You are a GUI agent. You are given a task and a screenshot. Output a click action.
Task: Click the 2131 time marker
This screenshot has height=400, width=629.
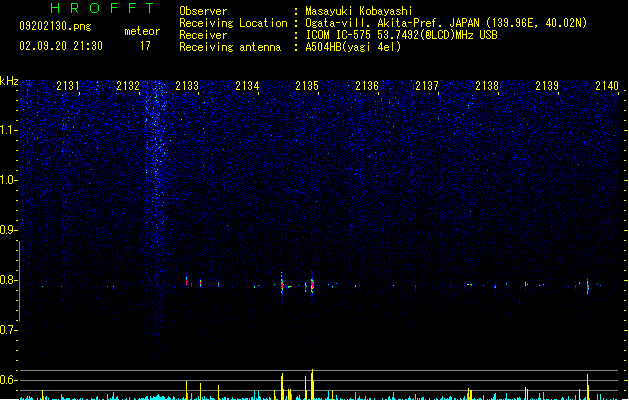point(68,85)
